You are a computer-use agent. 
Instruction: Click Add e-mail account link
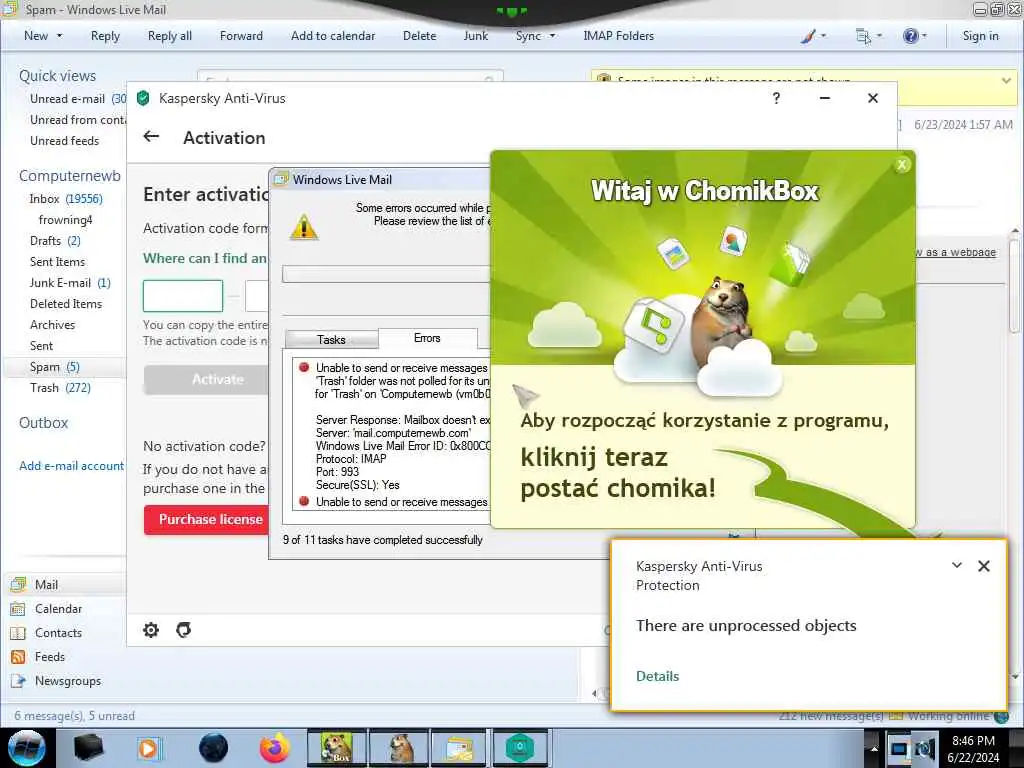(71, 466)
